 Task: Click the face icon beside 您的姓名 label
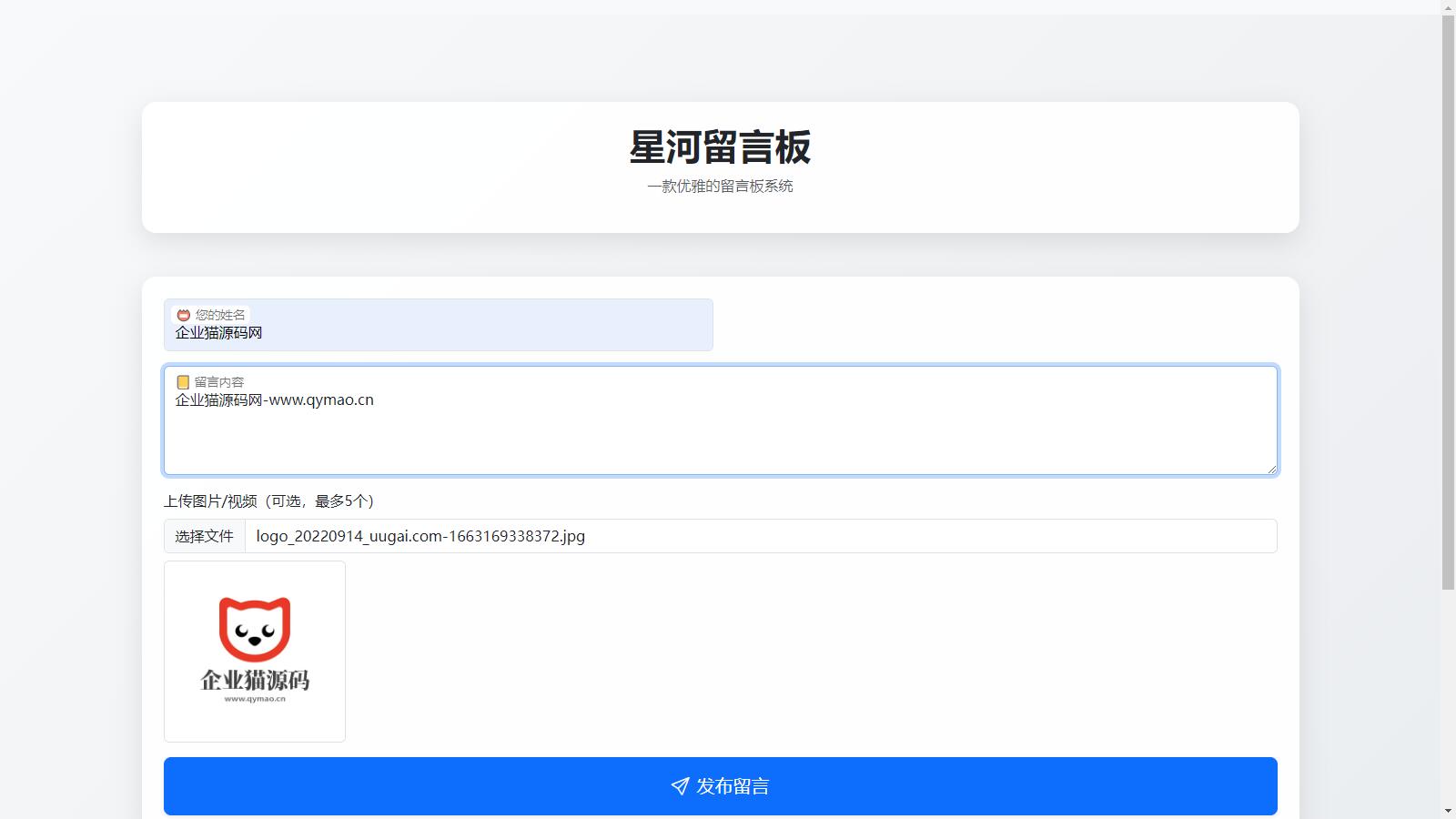click(183, 315)
